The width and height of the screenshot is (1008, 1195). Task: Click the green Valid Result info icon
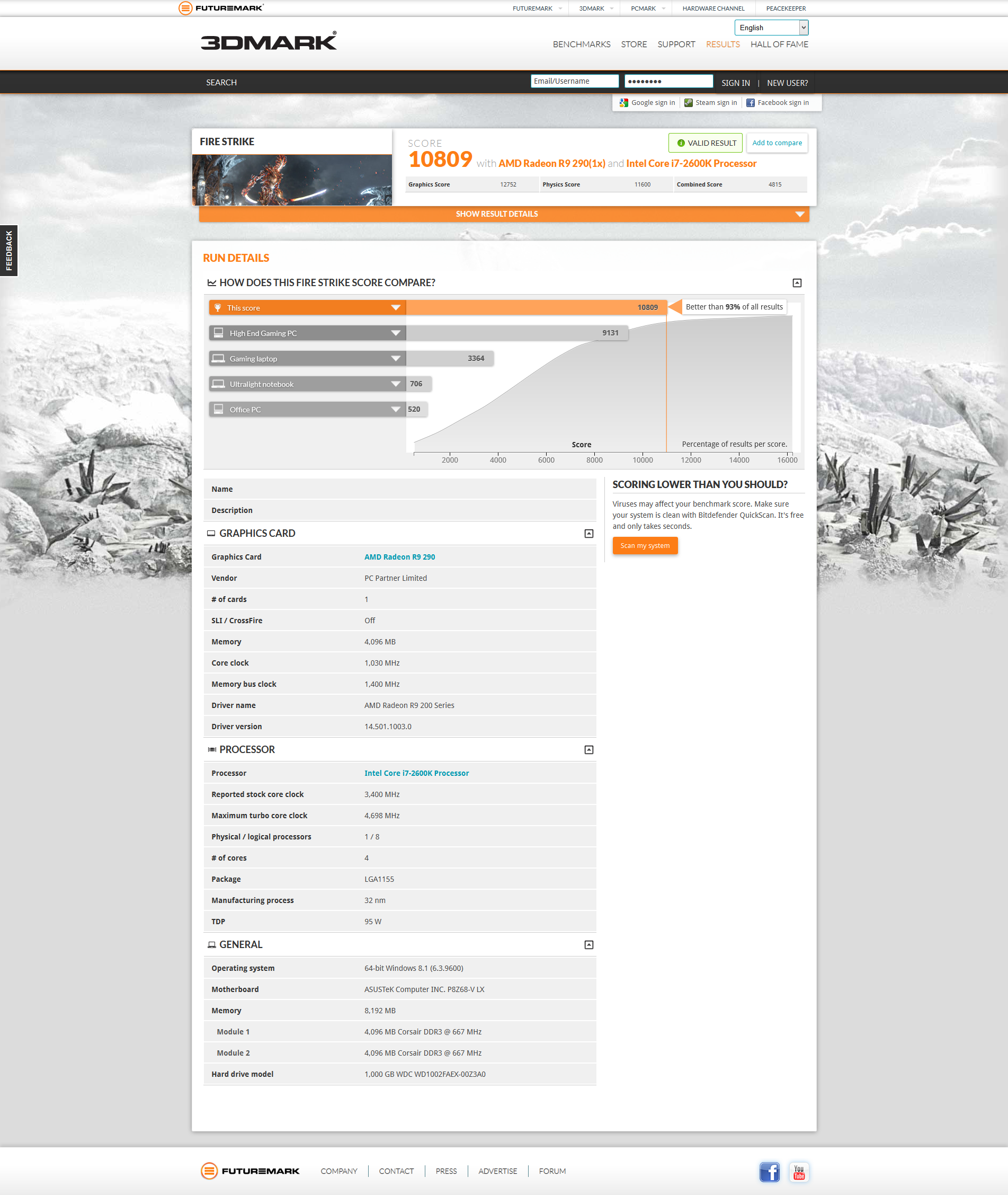click(681, 143)
